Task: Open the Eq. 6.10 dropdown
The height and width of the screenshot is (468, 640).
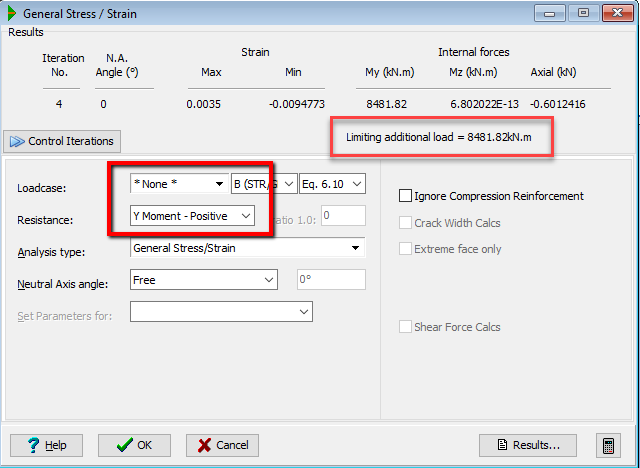Action: (332, 184)
